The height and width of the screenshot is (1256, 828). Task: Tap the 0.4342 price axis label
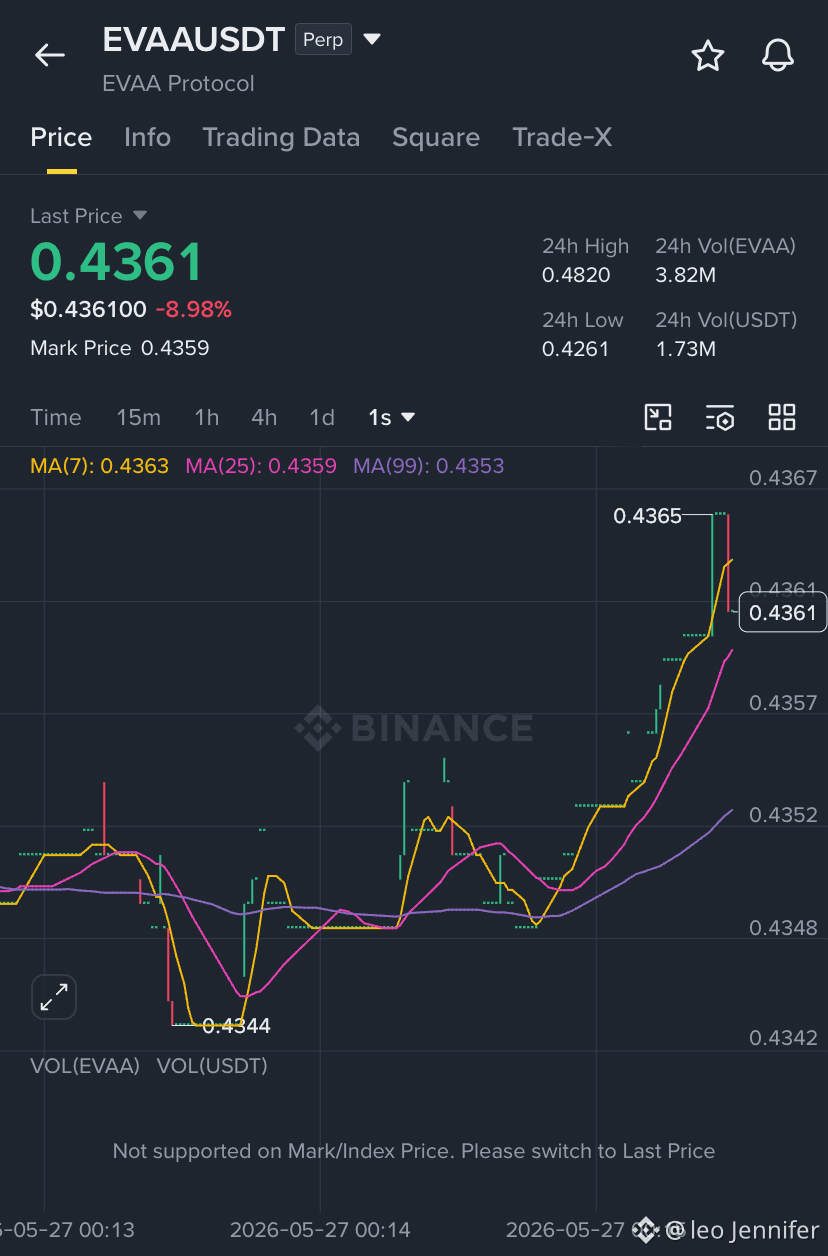tap(783, 1038)
